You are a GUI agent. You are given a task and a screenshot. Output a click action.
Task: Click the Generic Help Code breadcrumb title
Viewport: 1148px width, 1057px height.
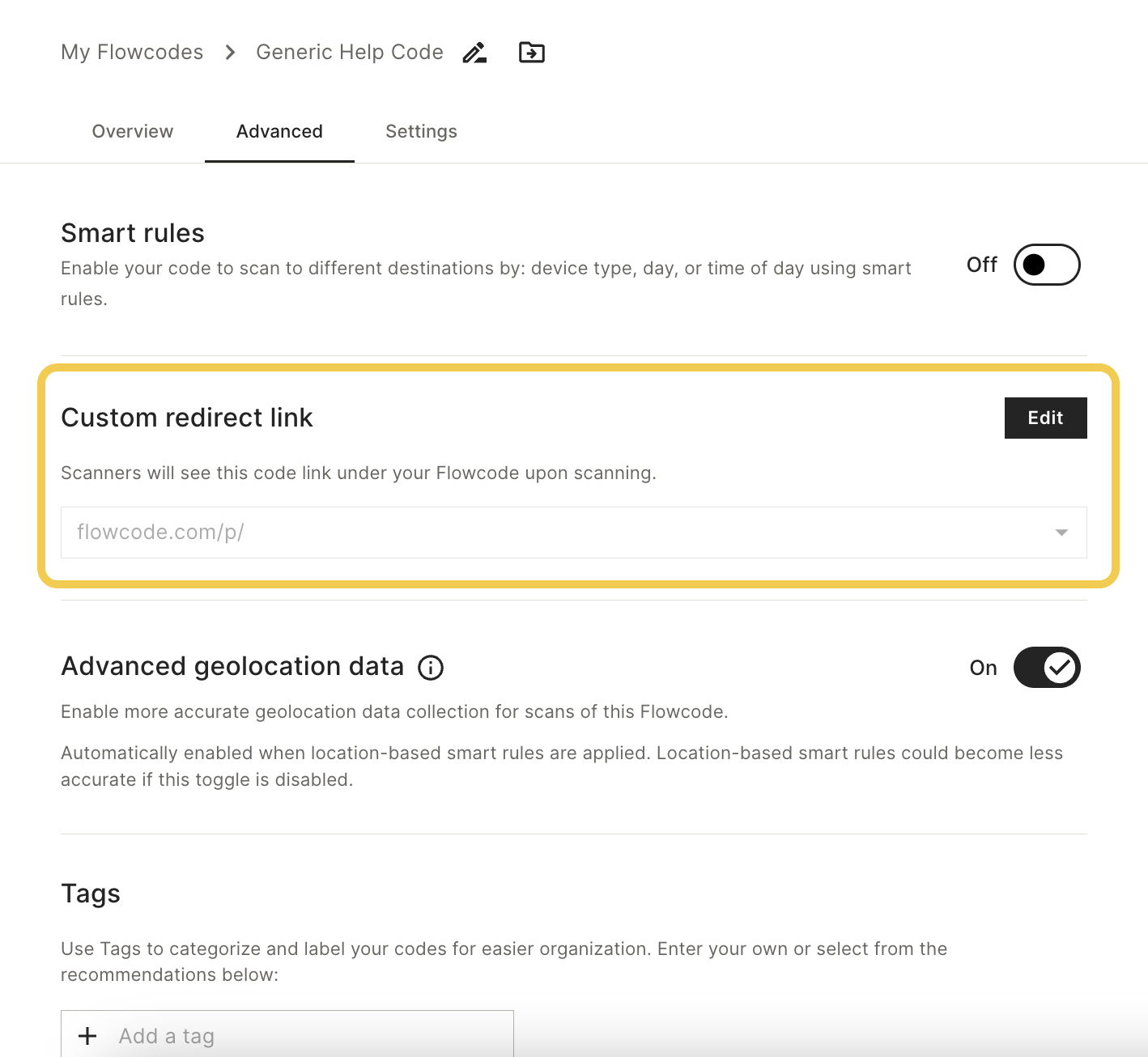coord(350,53)
